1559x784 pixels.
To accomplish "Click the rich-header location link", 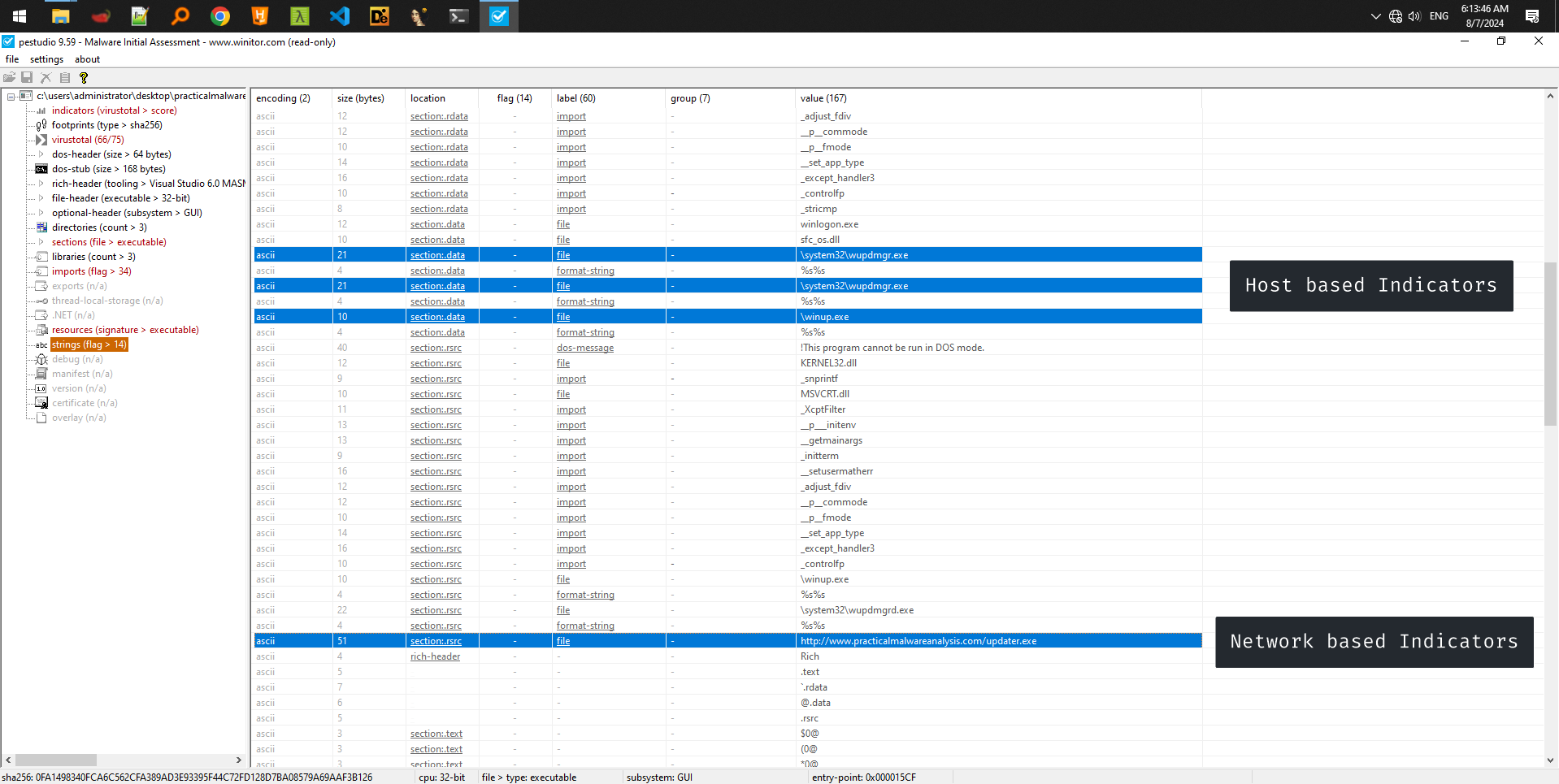I will point(435,656).
